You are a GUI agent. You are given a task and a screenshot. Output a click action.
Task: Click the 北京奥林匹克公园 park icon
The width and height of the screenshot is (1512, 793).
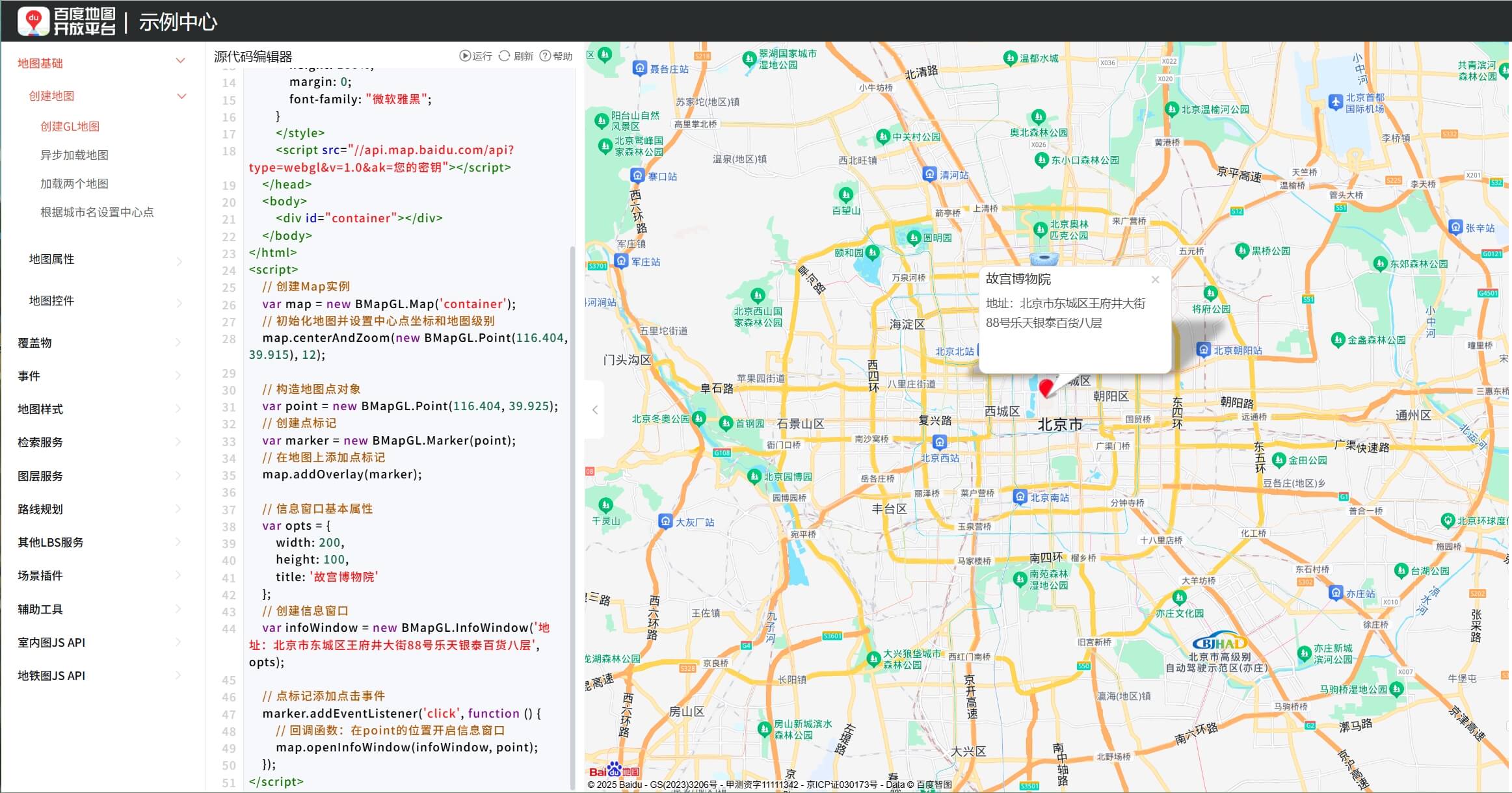1040,229
